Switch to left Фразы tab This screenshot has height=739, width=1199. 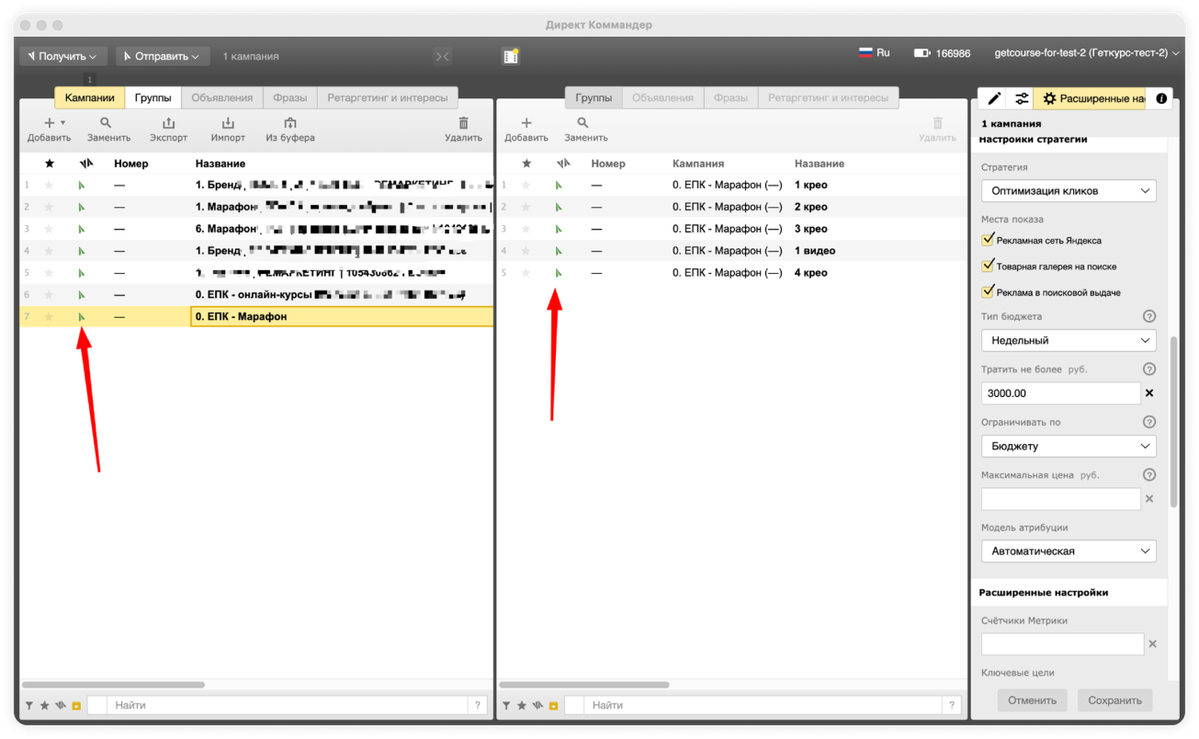pyautogui.click(x=290, y=98)
